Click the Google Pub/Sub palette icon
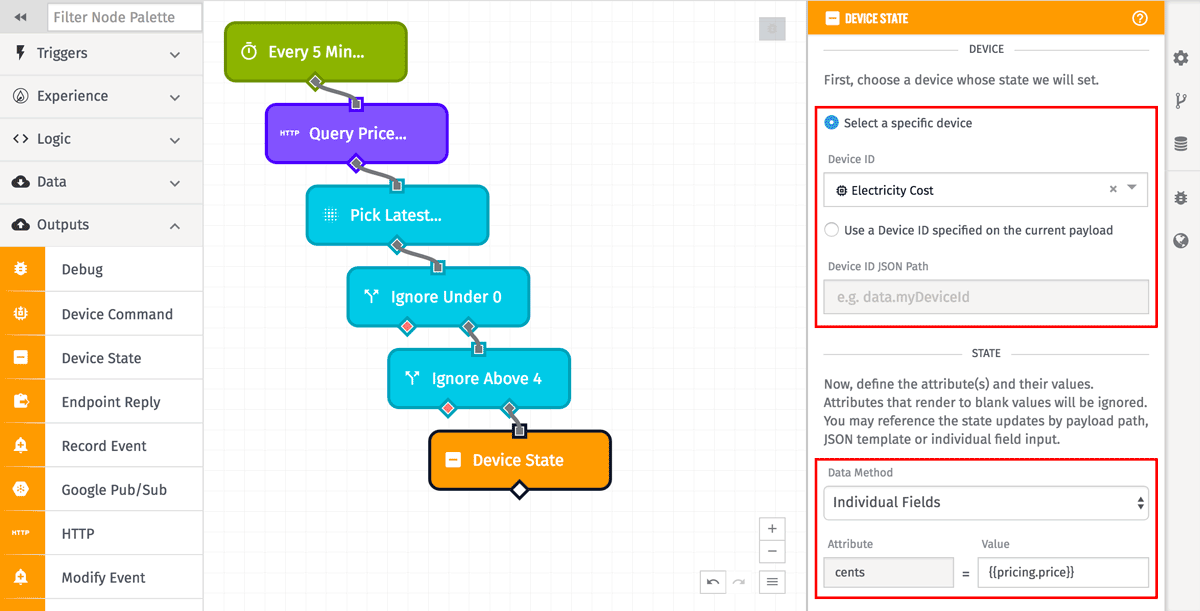Screen dimensions: 1200x611 [x=21, y=490]
